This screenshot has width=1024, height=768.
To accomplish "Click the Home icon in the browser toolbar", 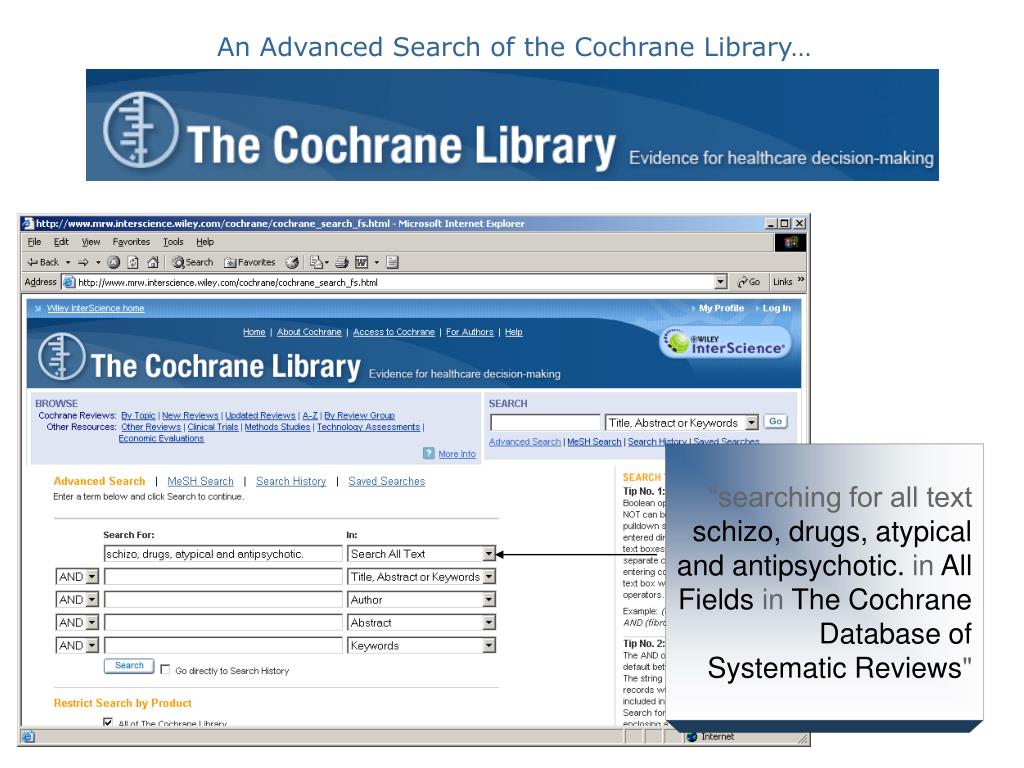I will click(x=153, y=263).
